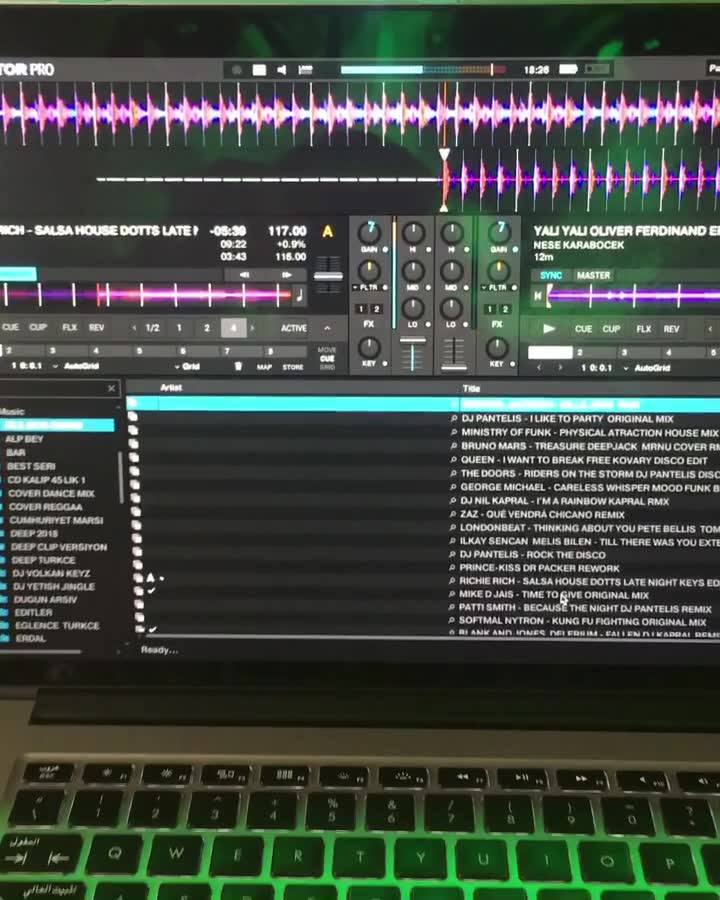Click Deck A FLX button
The width and height of the screenshot is (720, 900).
[69, 327]
